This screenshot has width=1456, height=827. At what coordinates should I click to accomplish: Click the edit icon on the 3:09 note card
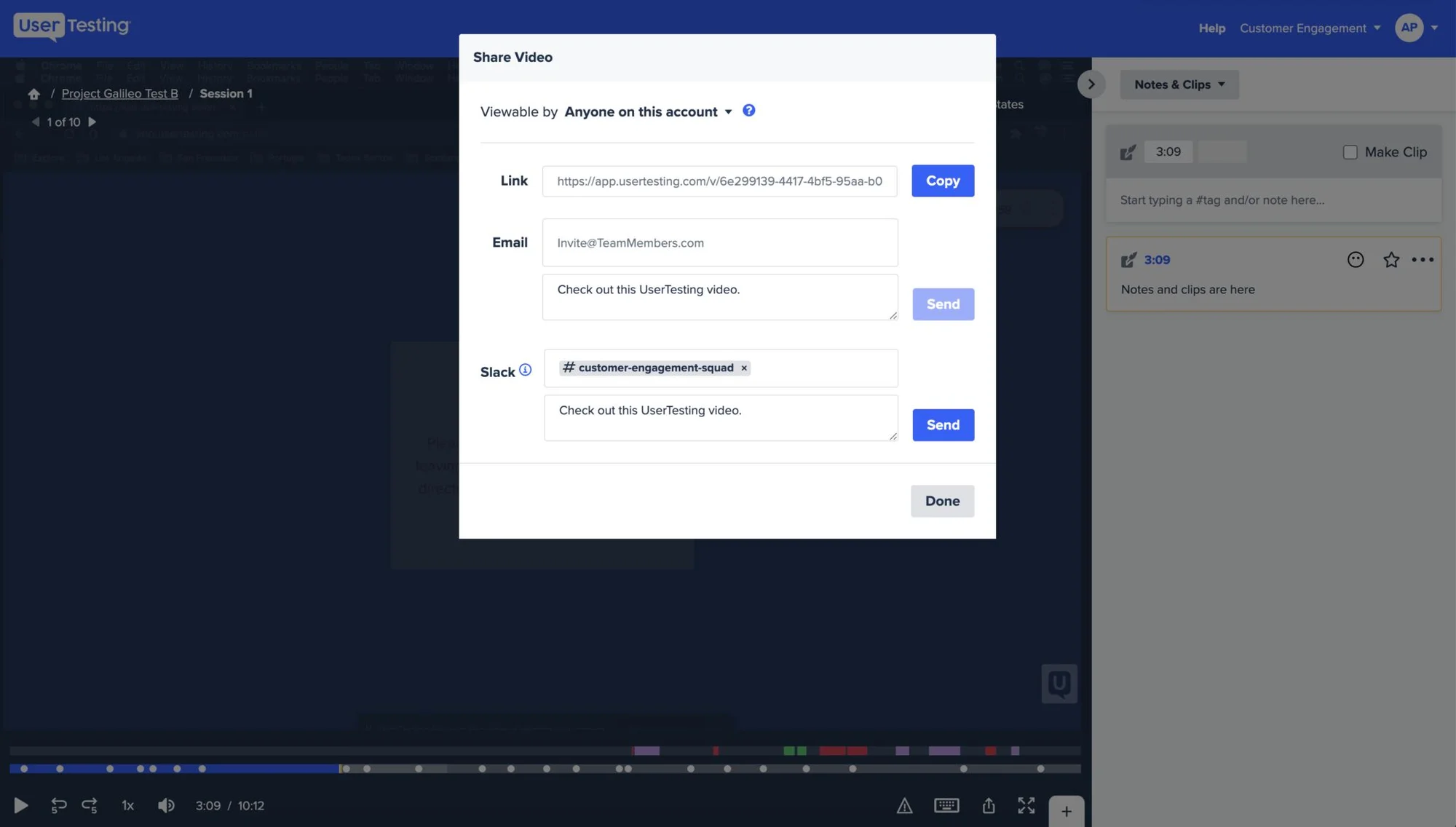[x=1128, y=260]
